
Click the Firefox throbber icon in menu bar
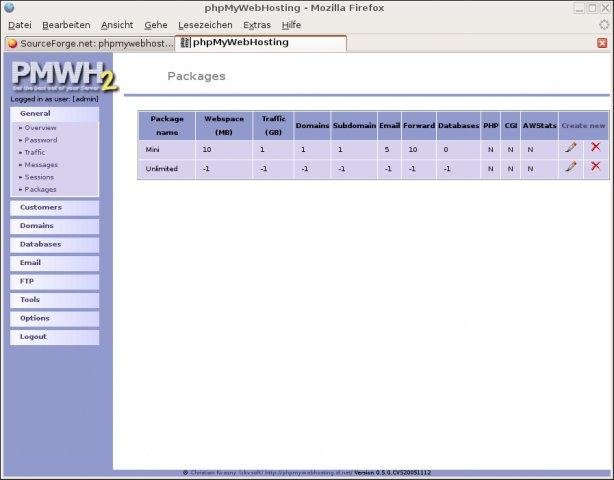(x=604, y=25)
